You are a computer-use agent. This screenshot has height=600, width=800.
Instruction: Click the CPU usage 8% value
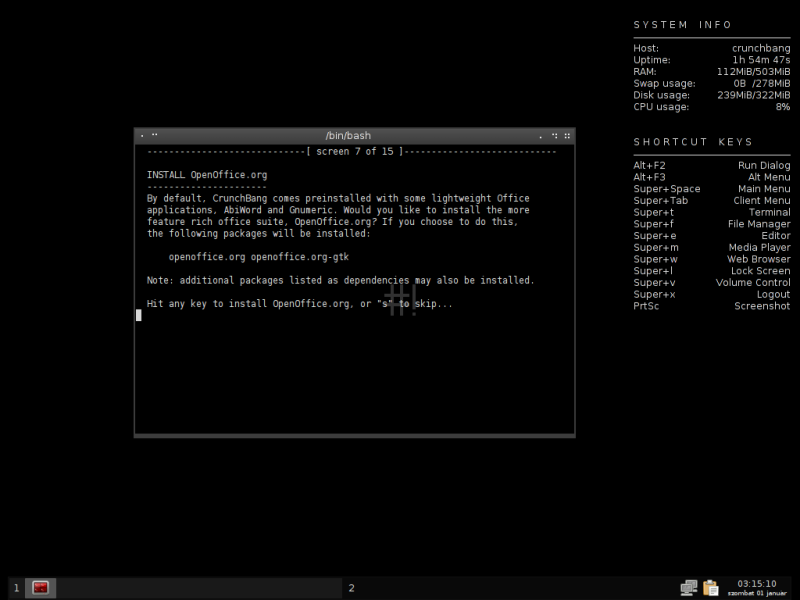tap(783, 107)
